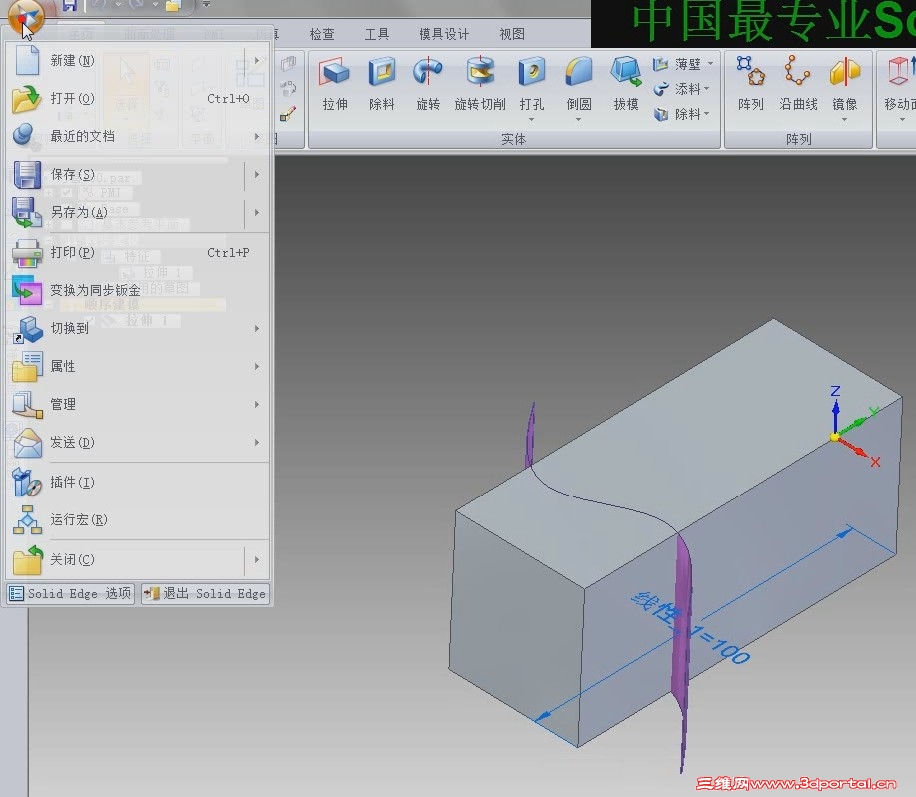
Task: Expand submenu arrow next to 关闭
Action: 257,560
